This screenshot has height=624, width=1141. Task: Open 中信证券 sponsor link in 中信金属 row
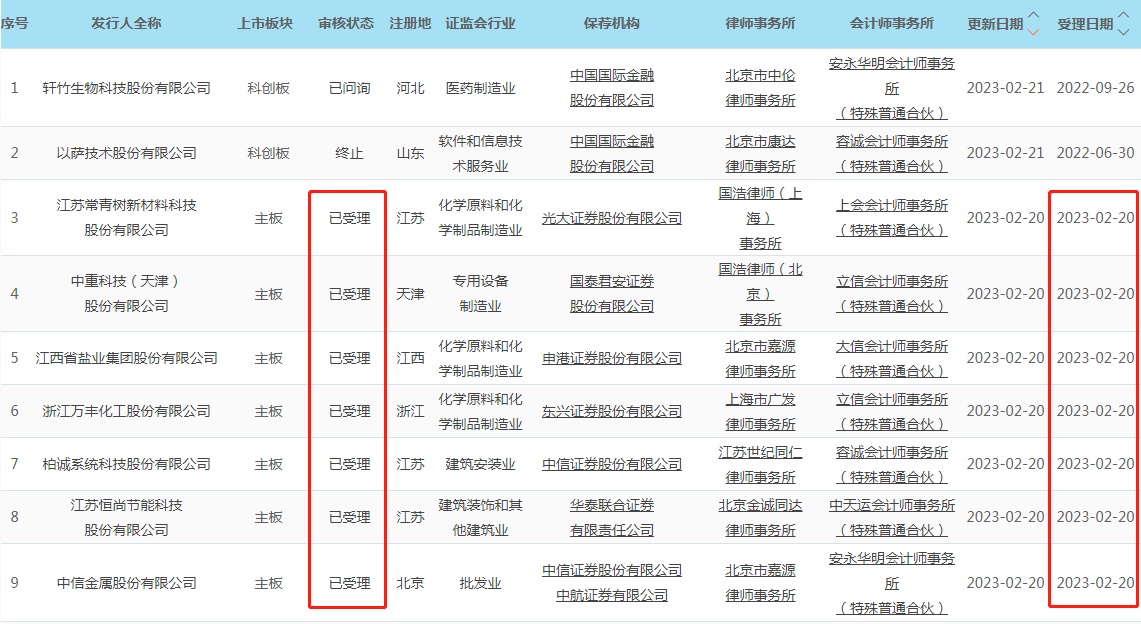tap(612, 571)
